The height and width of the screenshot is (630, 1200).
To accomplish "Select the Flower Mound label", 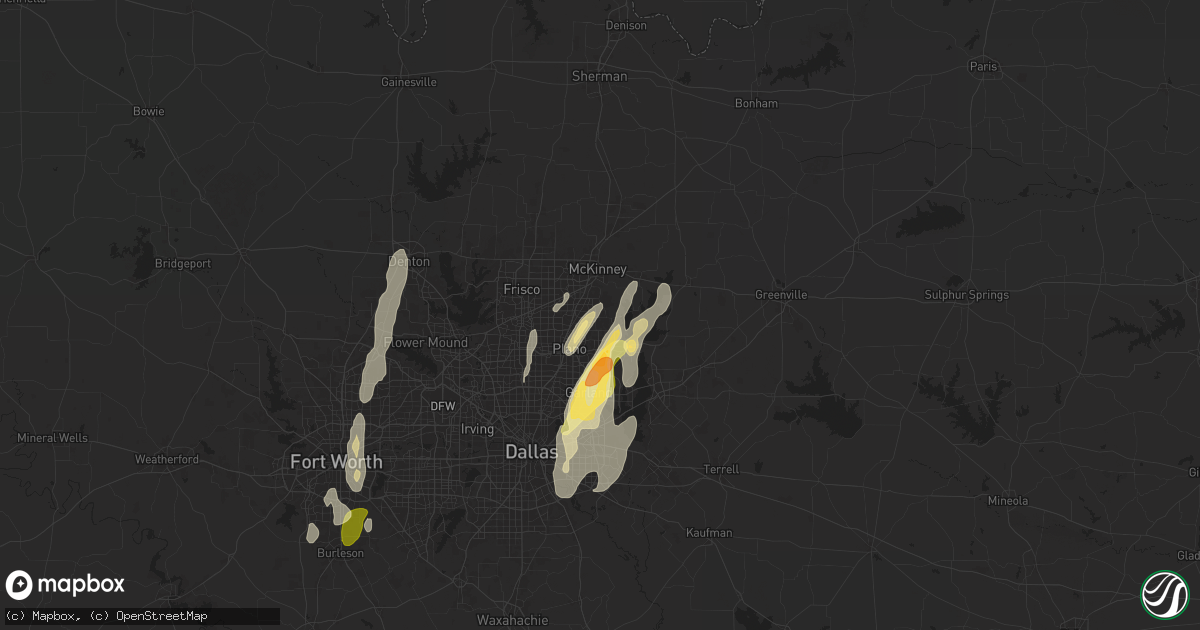I will tap(427, 342).
